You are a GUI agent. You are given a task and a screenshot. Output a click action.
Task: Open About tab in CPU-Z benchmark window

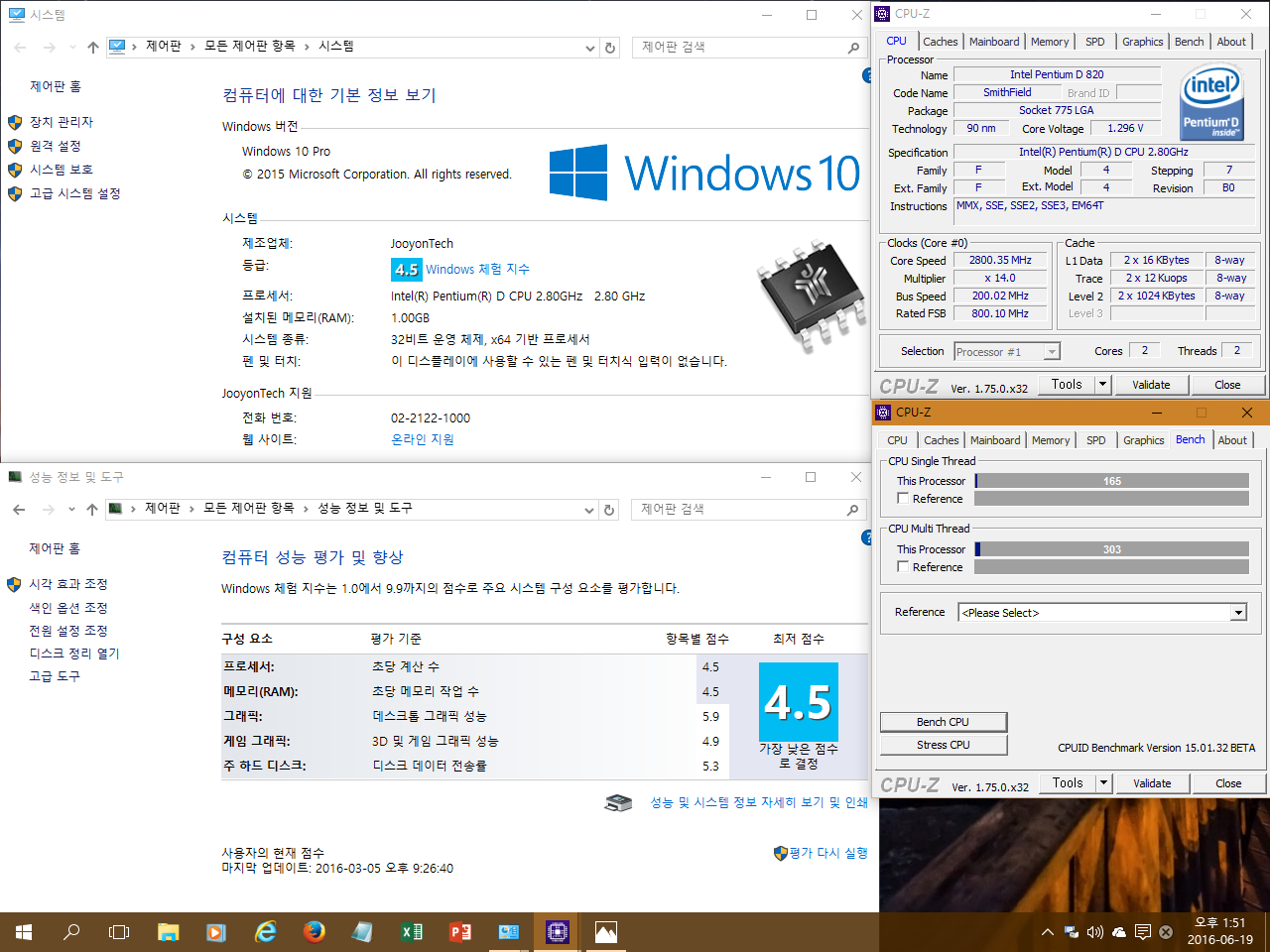[x=1232, y=440]
